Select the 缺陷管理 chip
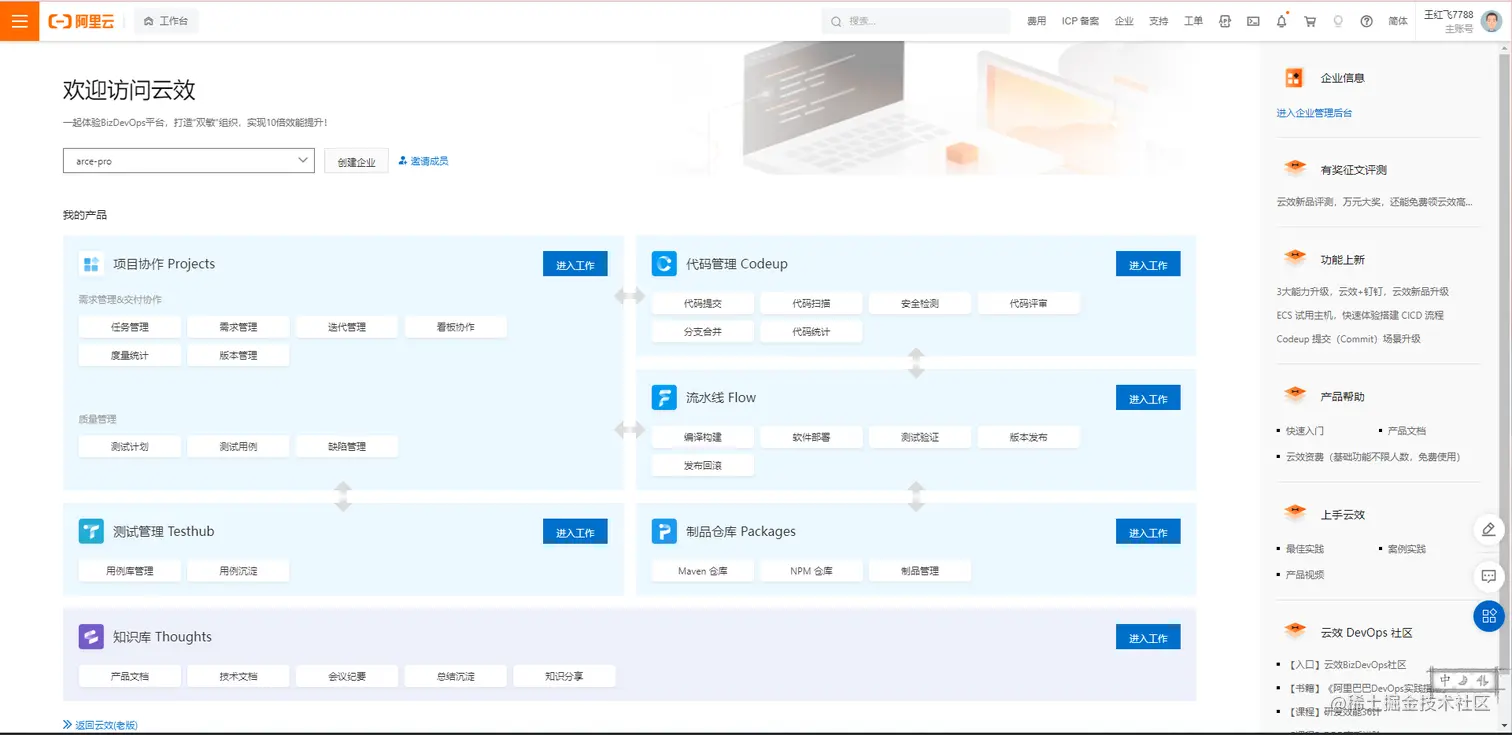 [347, 446]
